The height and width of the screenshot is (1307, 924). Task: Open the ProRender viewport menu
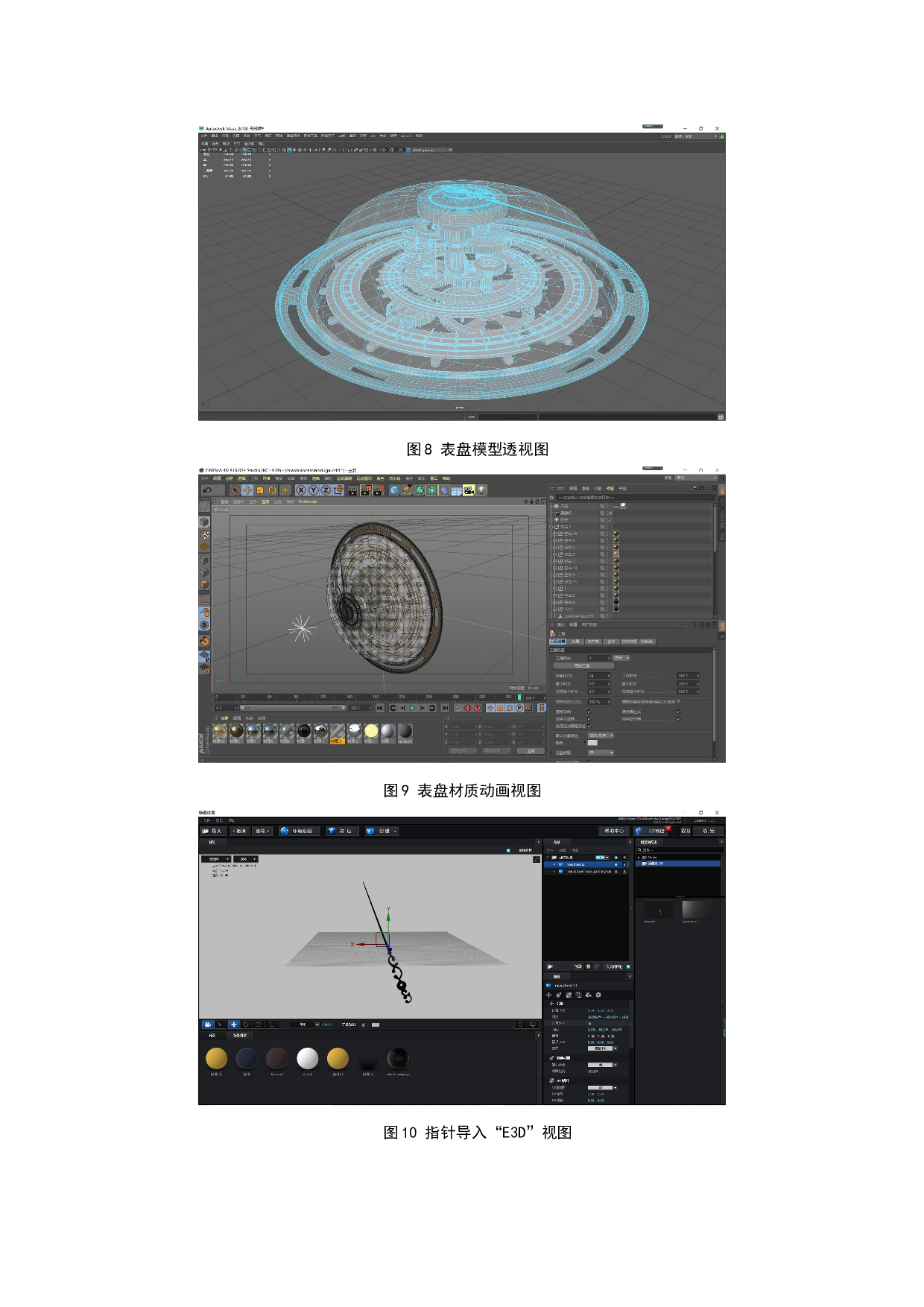[x=308, y=501]
